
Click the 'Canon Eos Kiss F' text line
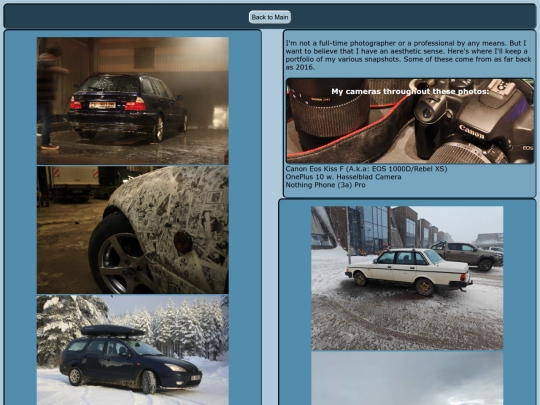click(x=366, y=169)
